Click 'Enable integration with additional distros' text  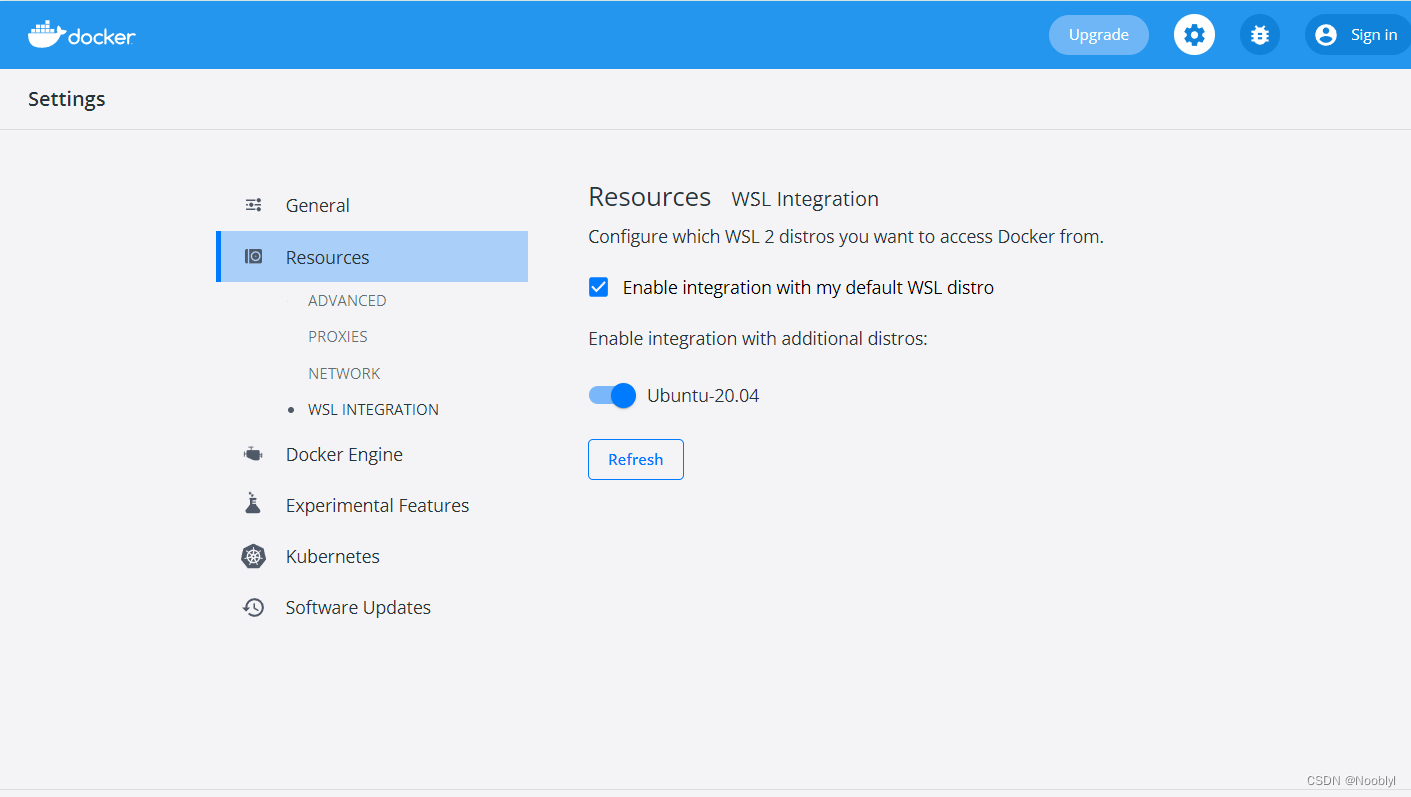[x=758, y=338]
